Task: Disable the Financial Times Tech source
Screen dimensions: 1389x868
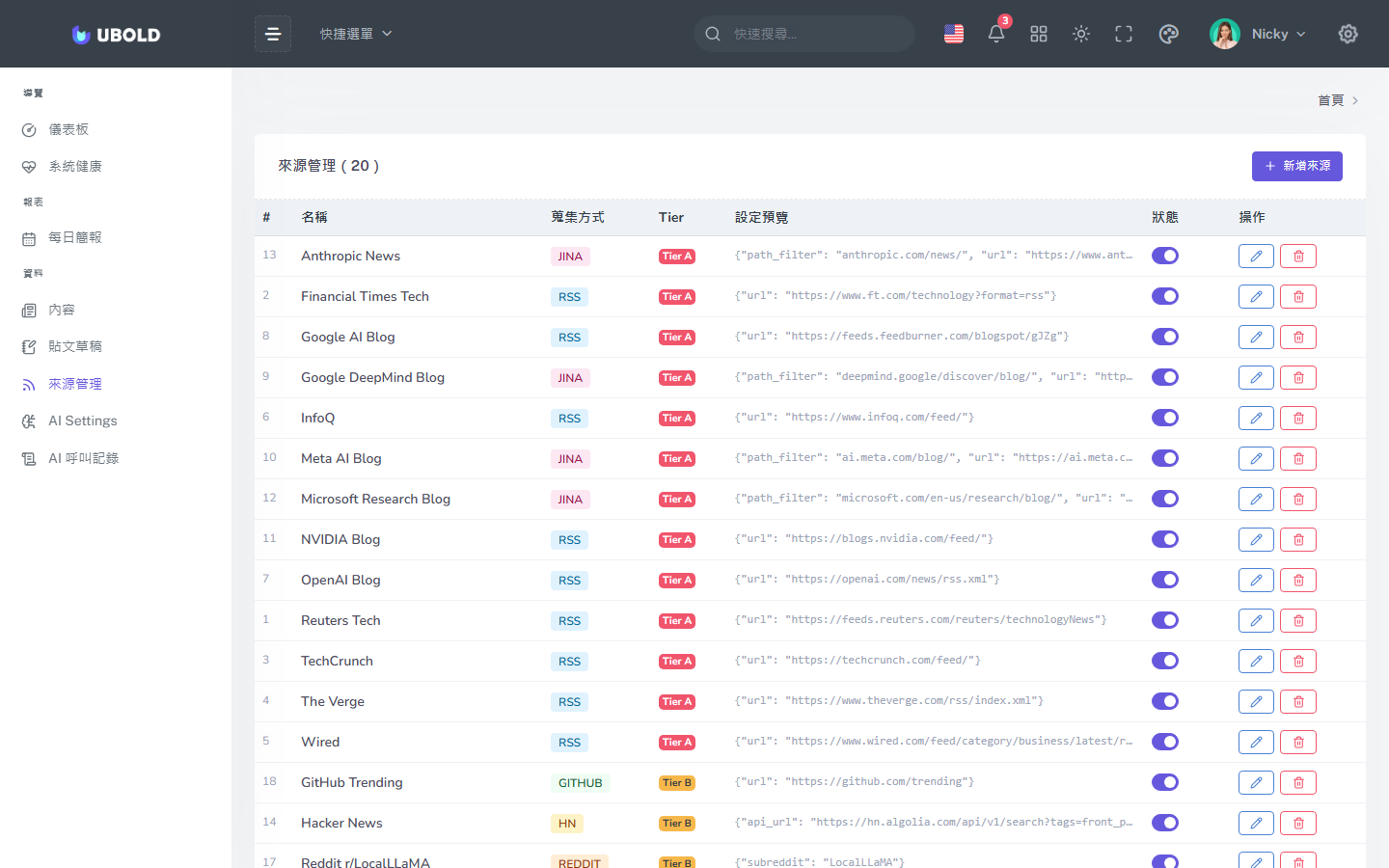Action: pos(1165,296)
